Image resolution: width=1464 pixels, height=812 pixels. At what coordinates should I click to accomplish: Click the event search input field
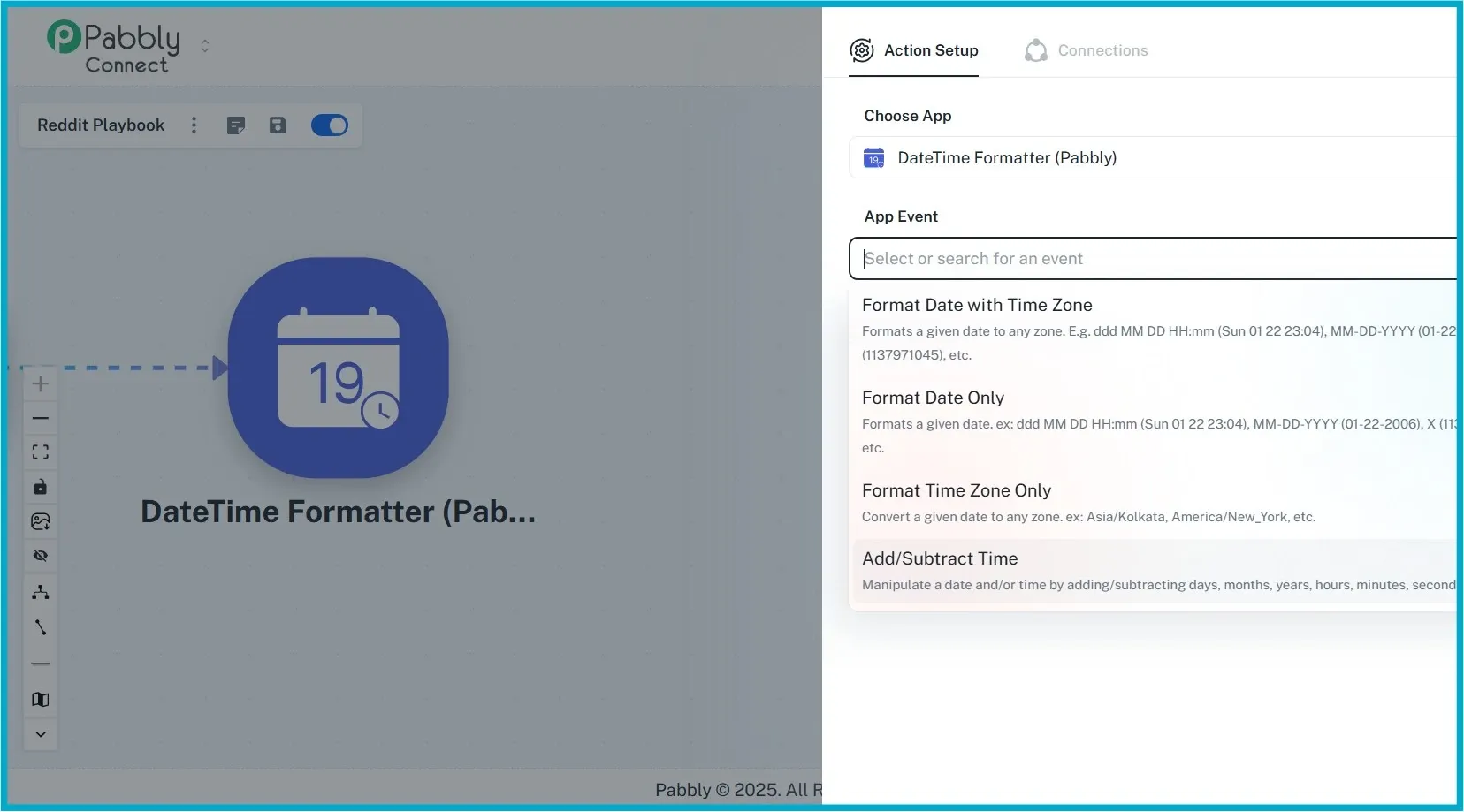click(1061, 258)
